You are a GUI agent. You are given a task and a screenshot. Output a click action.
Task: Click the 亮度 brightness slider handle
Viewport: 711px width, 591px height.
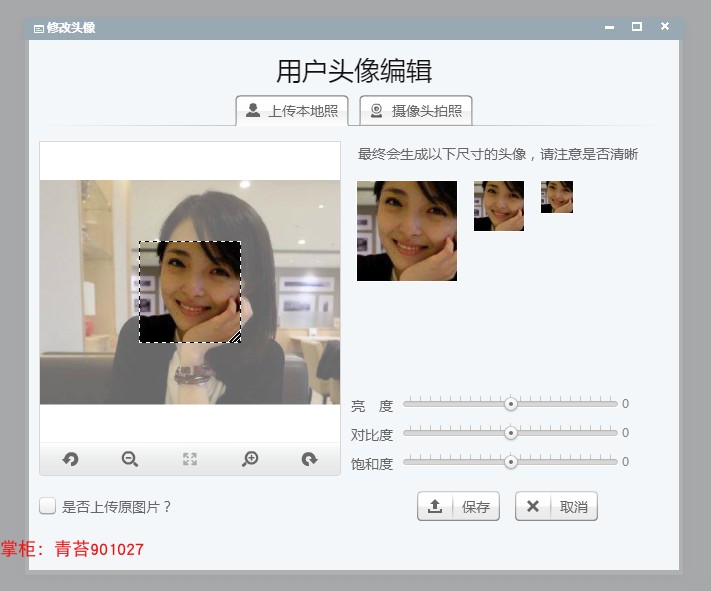pos(511,404)
